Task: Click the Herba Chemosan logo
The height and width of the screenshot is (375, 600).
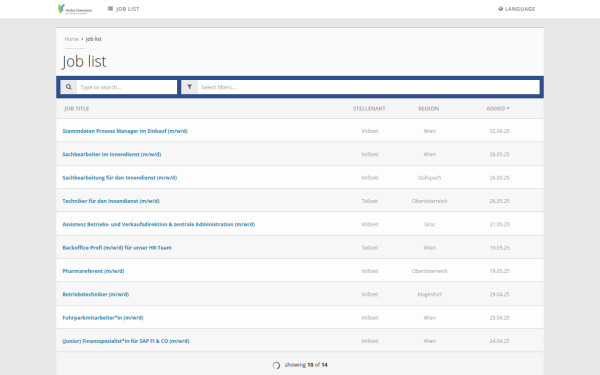Action: tap(75, 9)
